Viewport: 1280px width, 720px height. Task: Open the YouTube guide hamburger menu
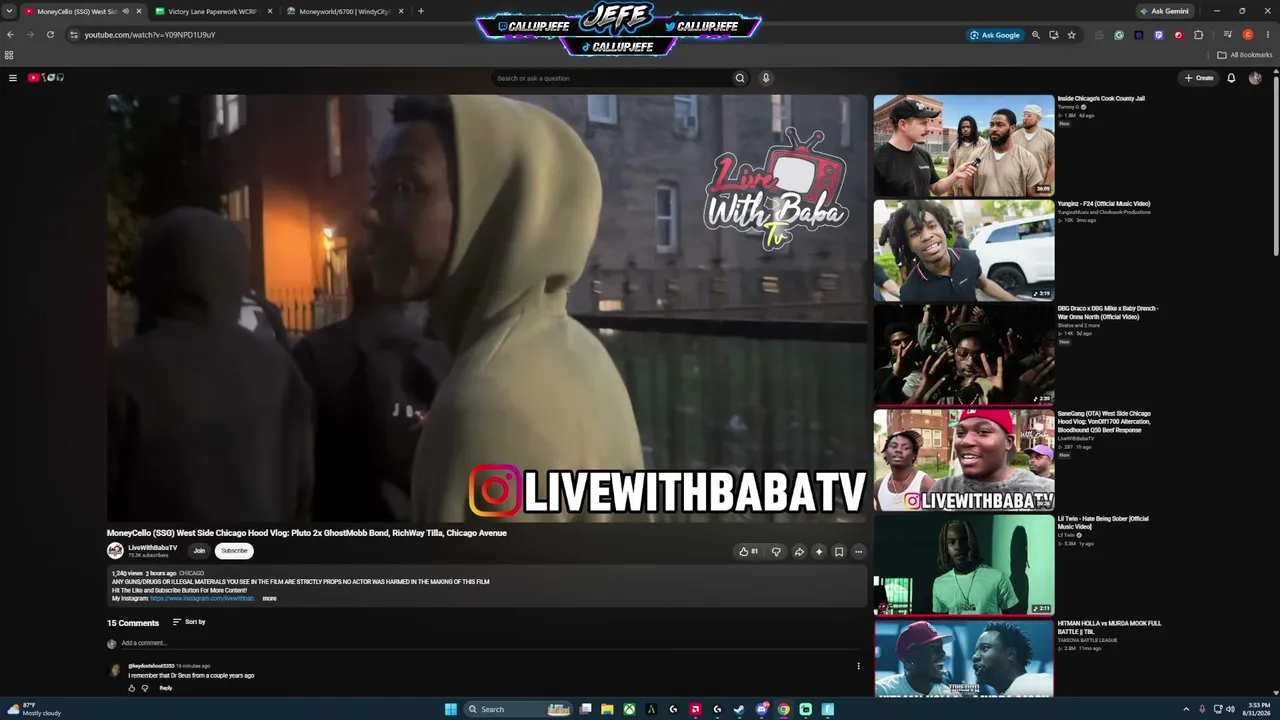[x=13, y=78]
